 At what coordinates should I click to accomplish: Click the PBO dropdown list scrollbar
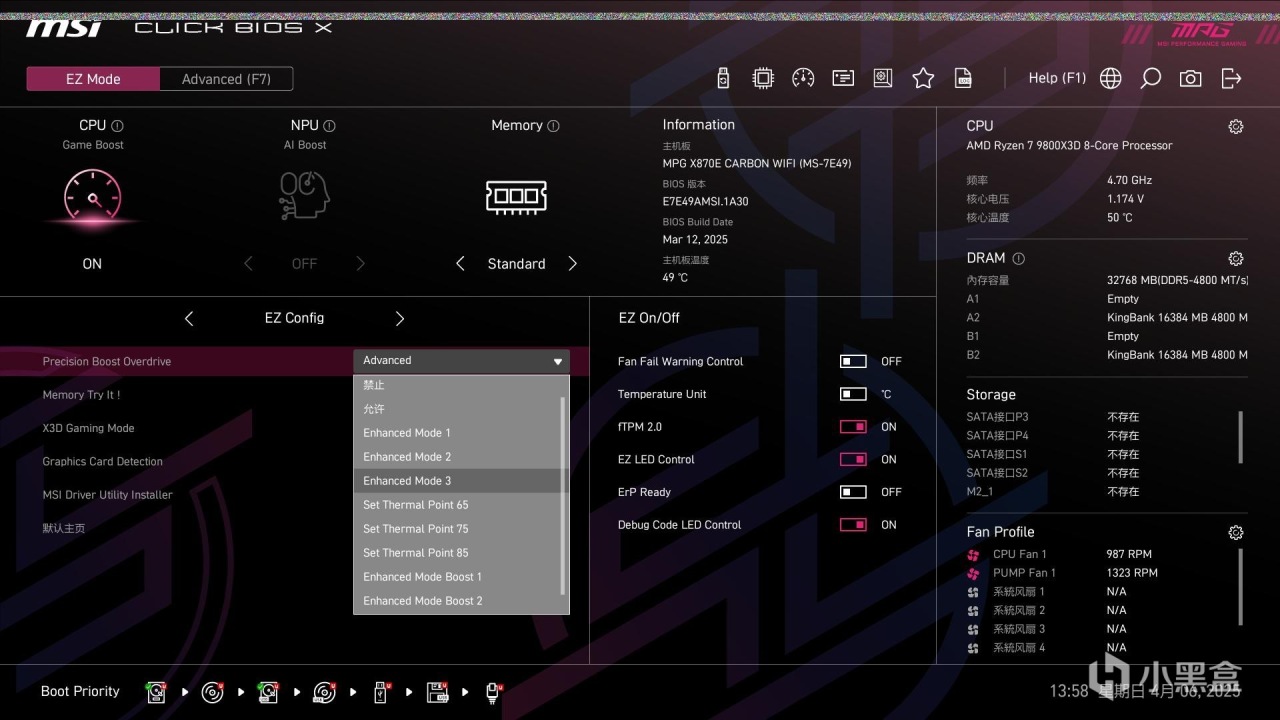[x=564, y=495]
